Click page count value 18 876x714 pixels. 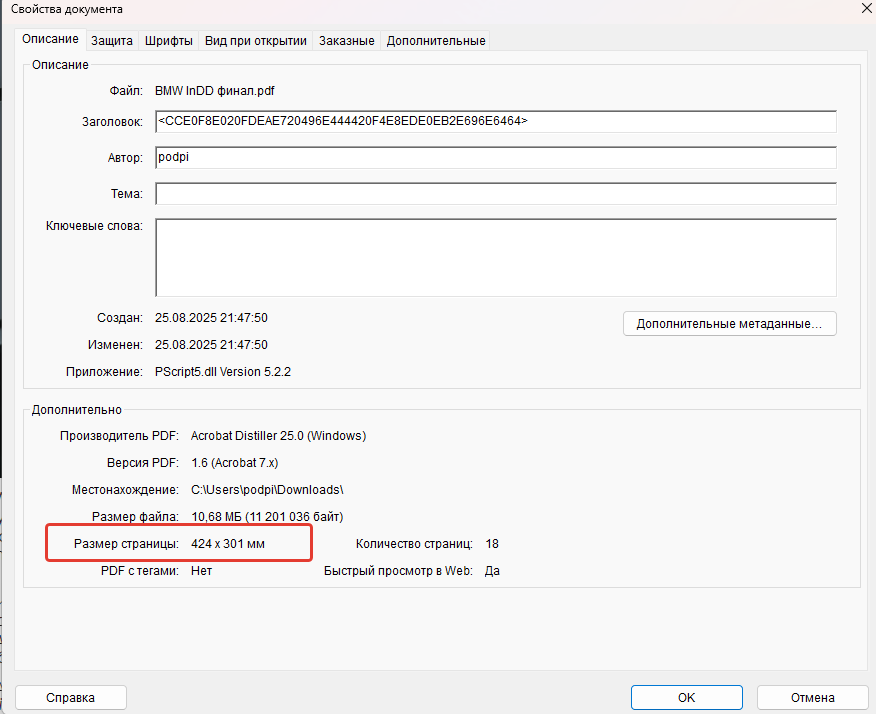click(x=492, y=544)
